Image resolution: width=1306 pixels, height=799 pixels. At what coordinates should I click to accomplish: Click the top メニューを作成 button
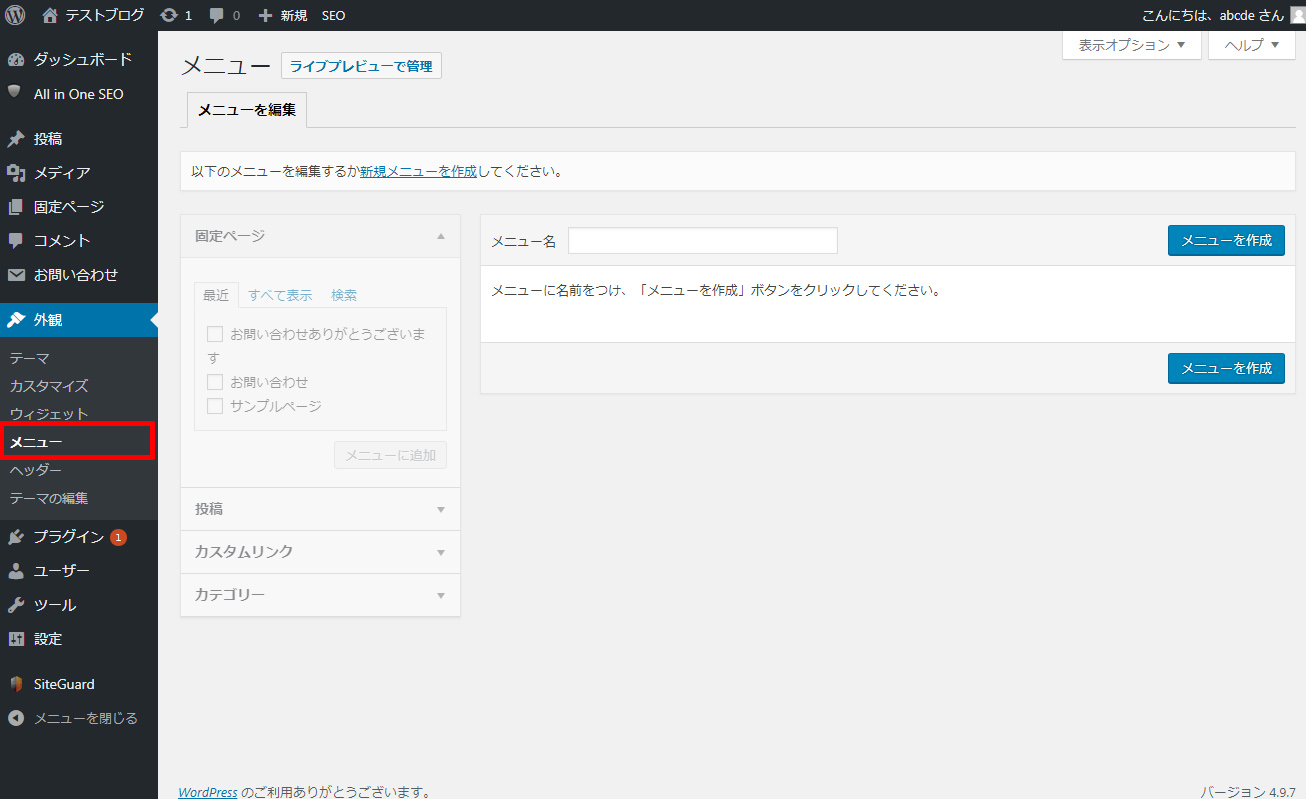(1226, 241)
